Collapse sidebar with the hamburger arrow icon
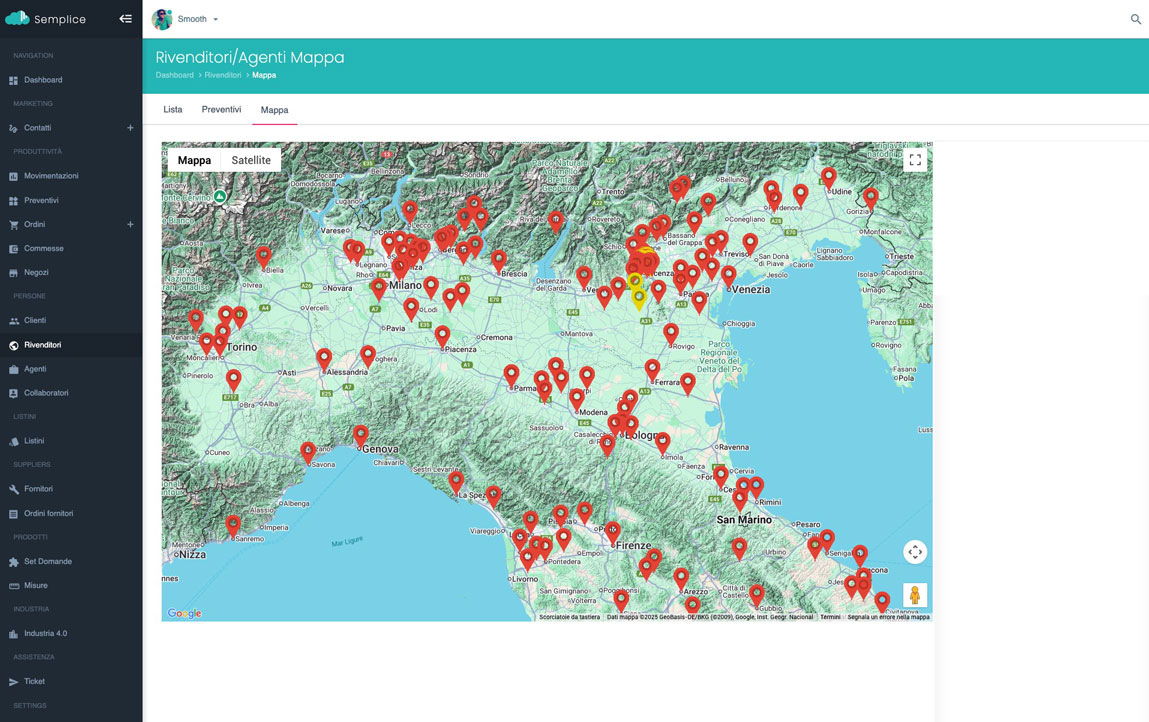Image resolution: width=1149 pixels, height=722 pixels. [125, 19]
